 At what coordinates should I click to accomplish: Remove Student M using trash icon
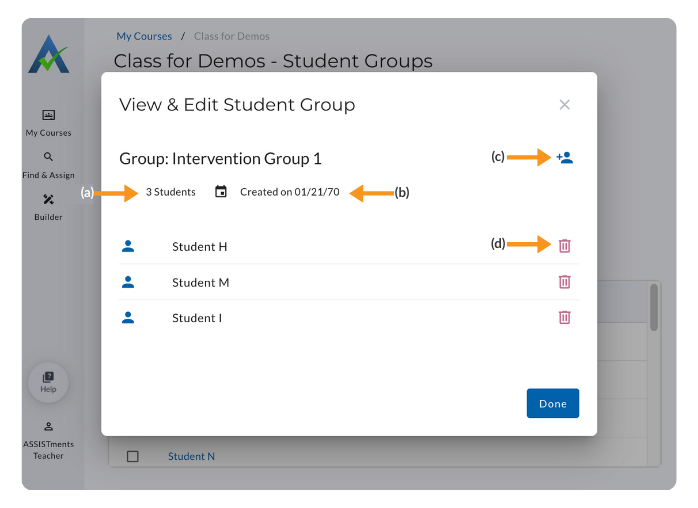(x=564, y=282)
